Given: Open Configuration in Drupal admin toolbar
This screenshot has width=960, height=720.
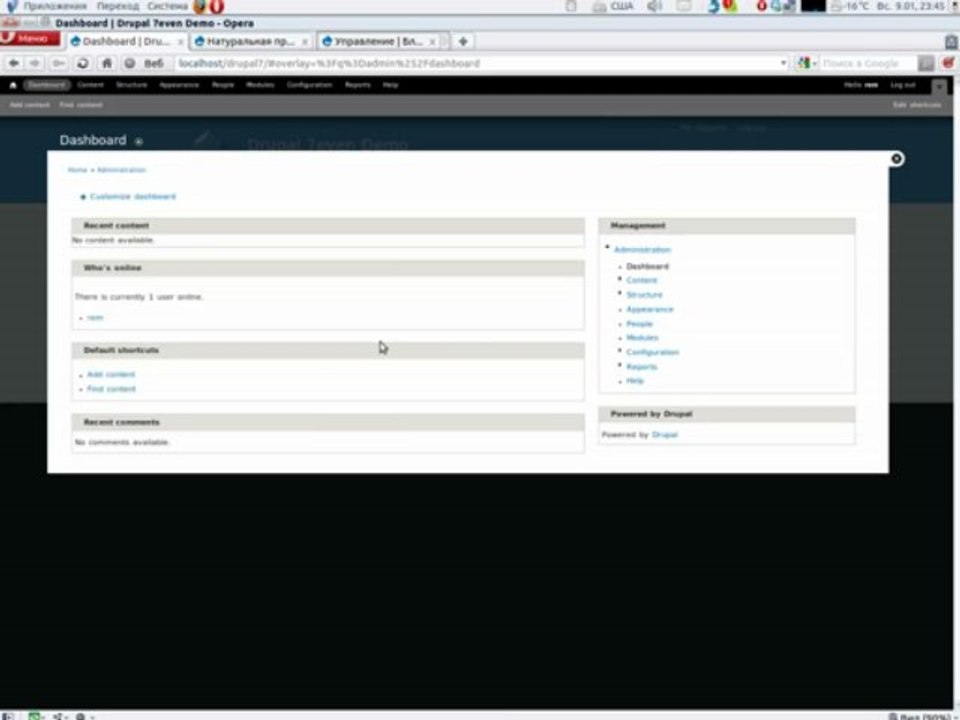Looking at the screenshot, I should (309, 85).
